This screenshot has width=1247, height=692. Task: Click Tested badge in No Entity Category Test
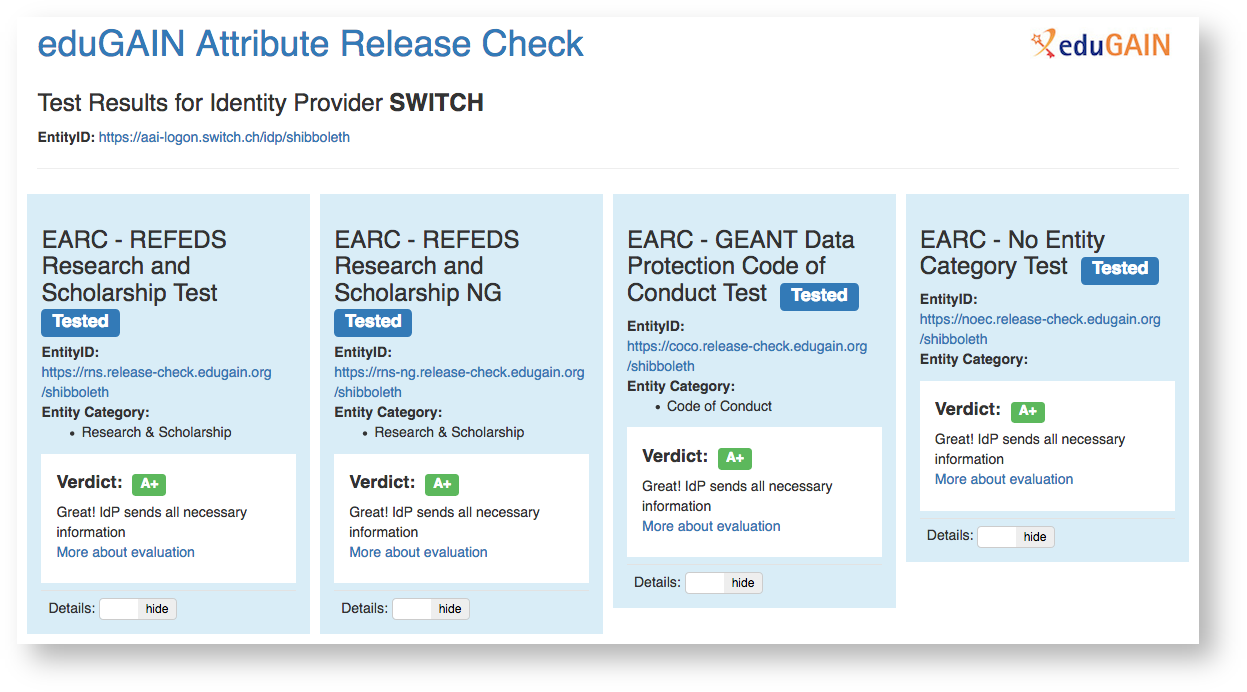1119,269
